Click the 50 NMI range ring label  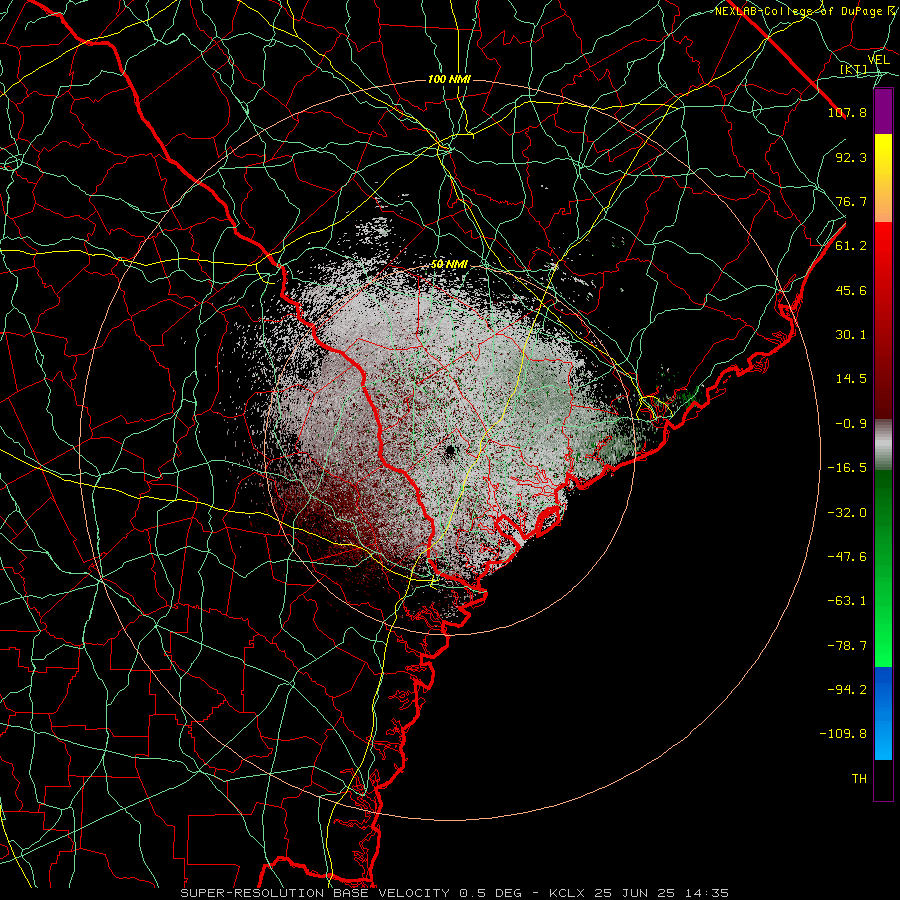coord(449,264)
